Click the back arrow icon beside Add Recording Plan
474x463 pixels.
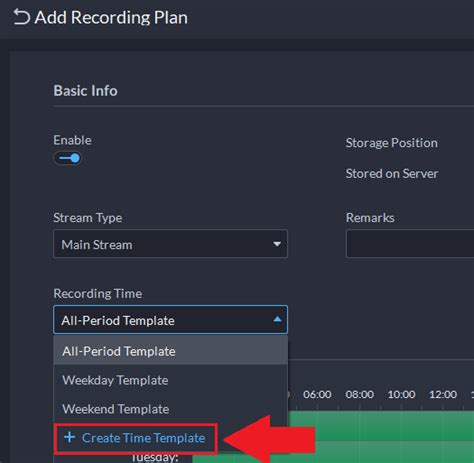[x=22, y=17]
